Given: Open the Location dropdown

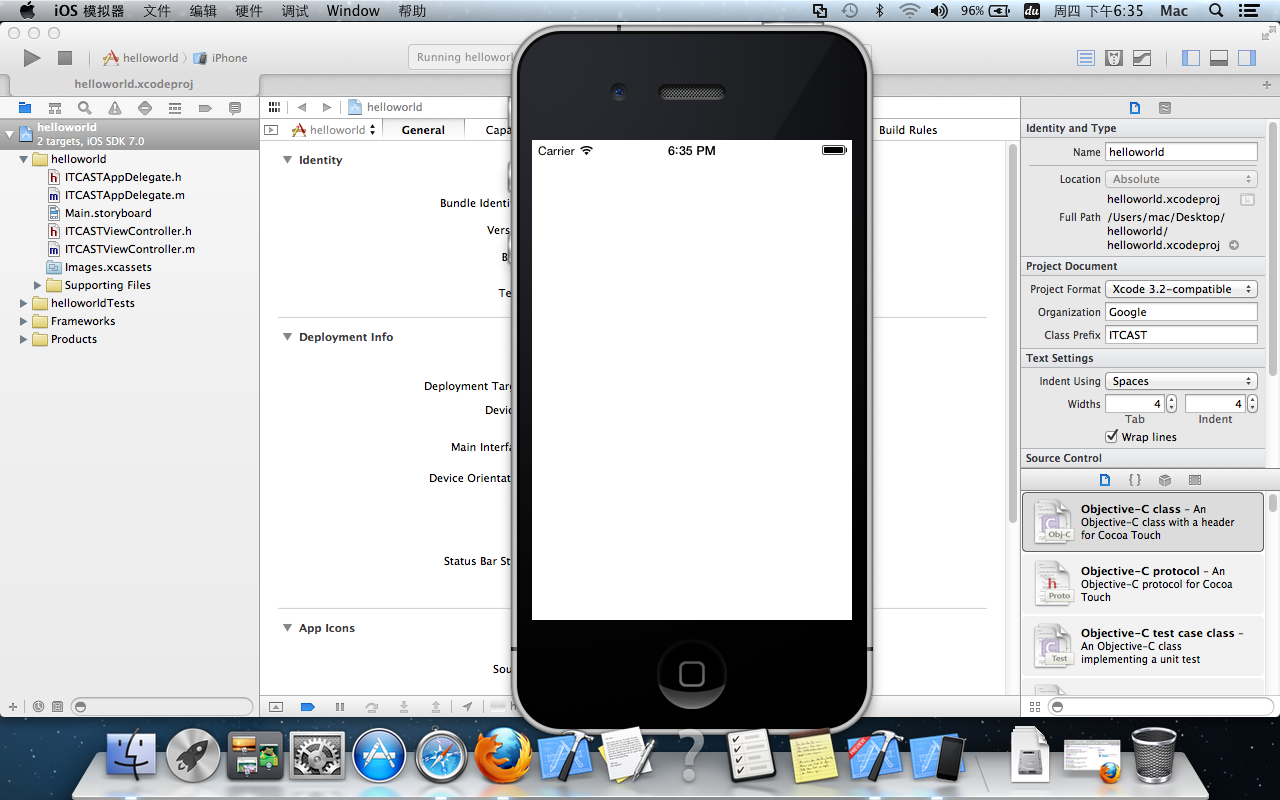Looking at the screenshot, I should [1181, 179].
